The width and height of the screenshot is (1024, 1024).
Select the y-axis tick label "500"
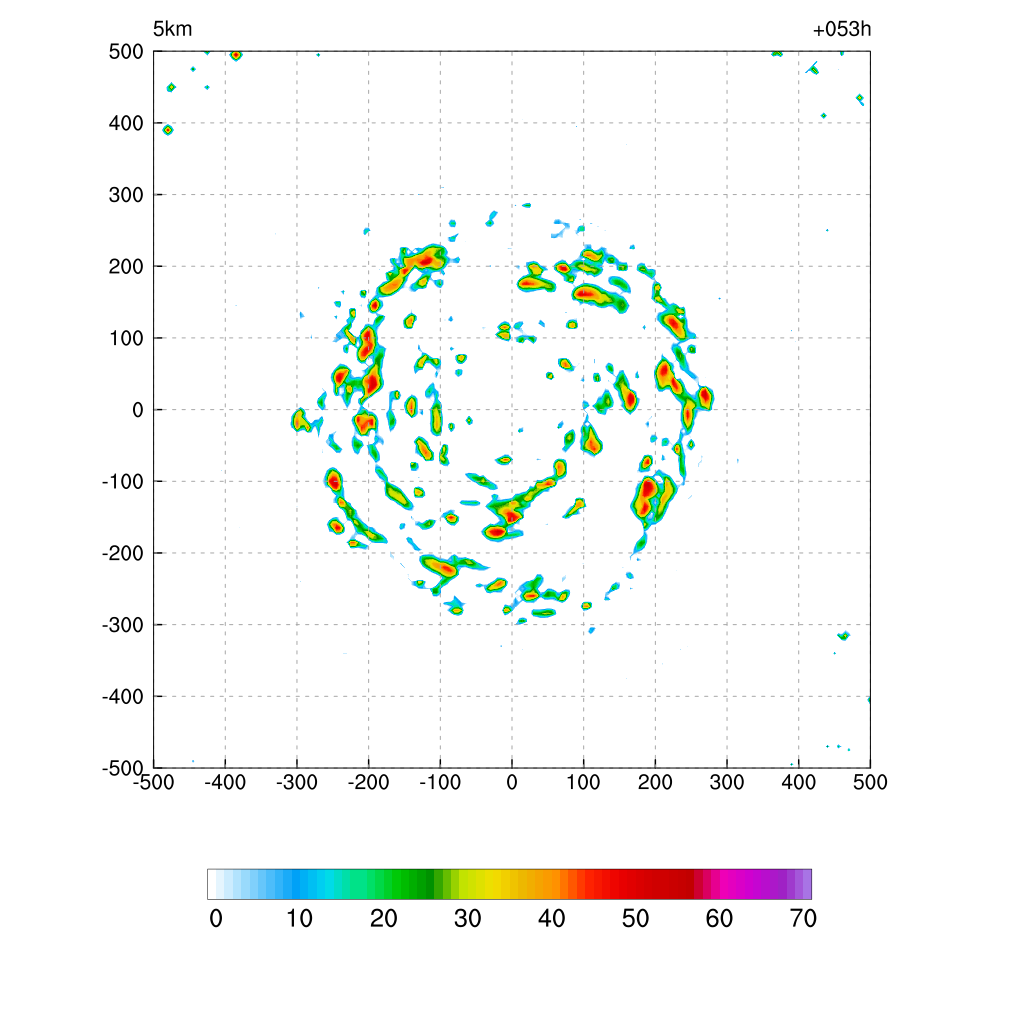tap(126, 52)
